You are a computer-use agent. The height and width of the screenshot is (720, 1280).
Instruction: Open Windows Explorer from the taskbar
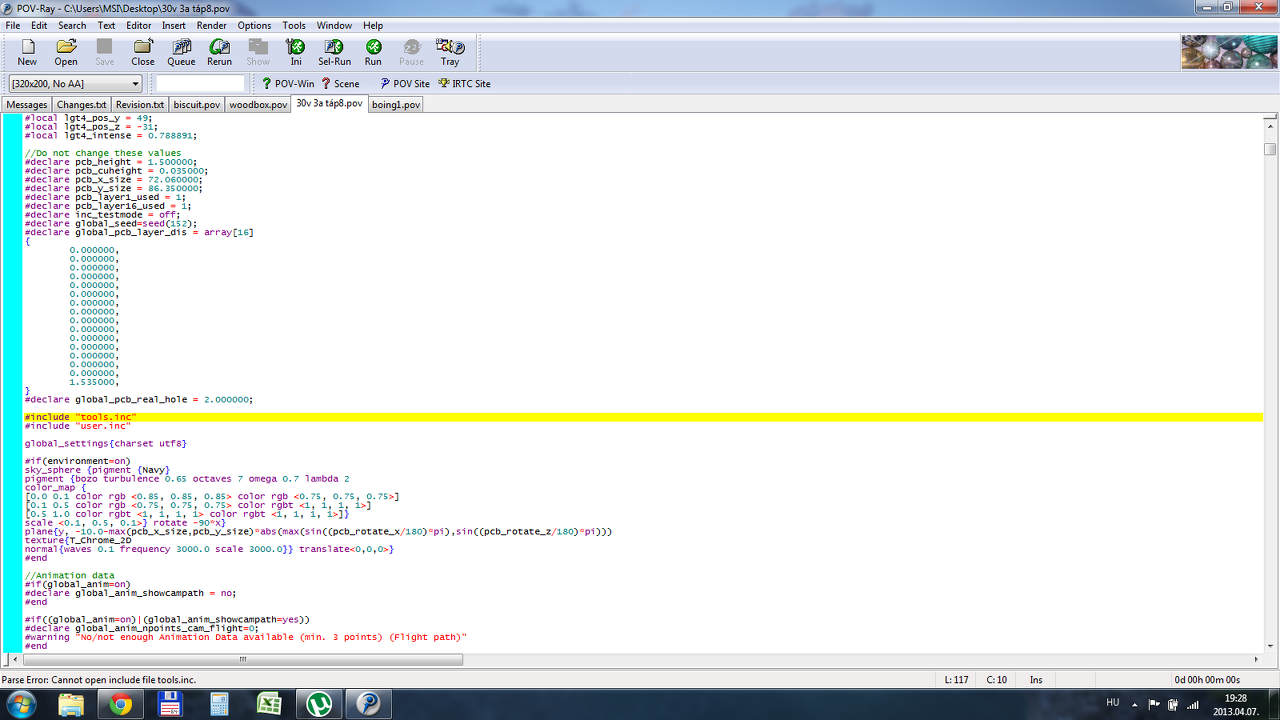tap(71, 704)
